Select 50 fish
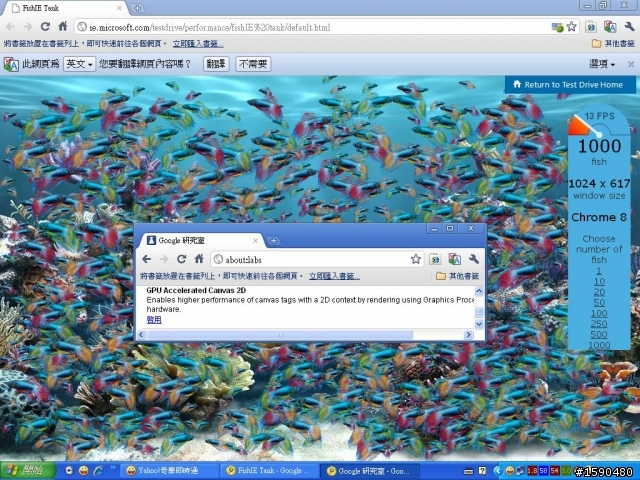Image resolution: width=640 pixels, height=480 pixels. pos(599,302)
